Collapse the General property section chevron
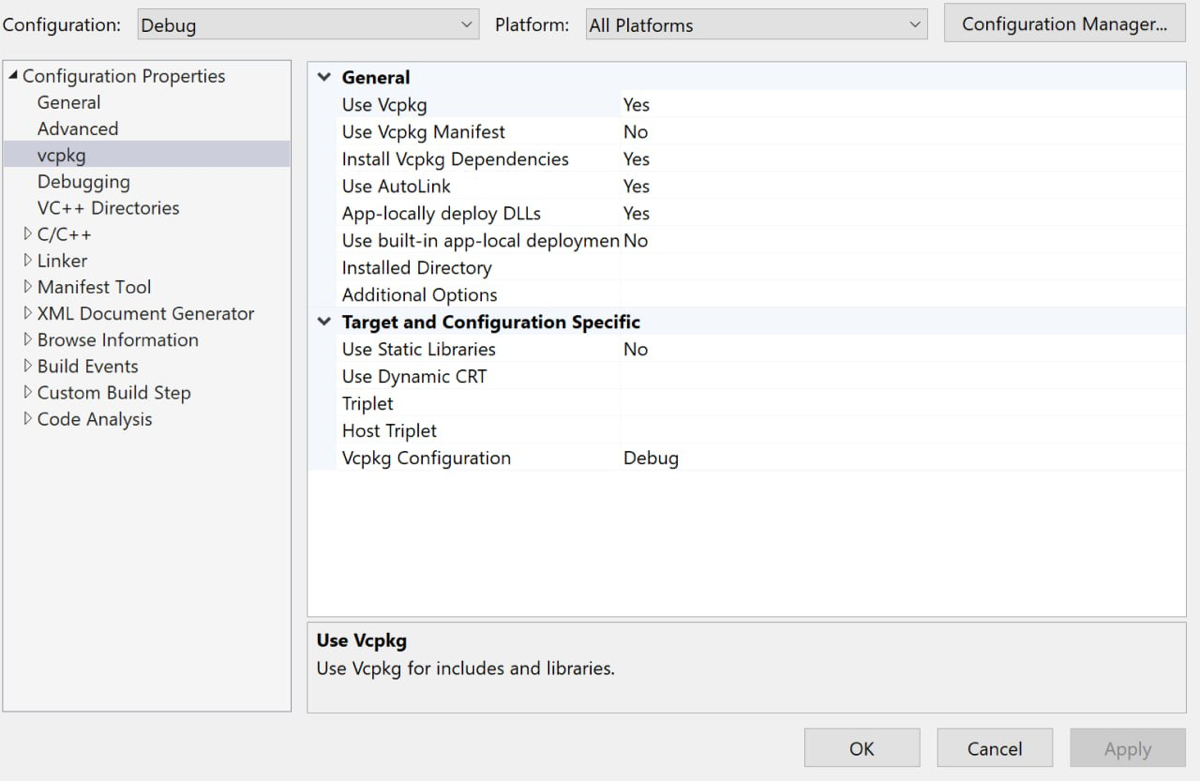1200x781 pixels. point(324,77)
